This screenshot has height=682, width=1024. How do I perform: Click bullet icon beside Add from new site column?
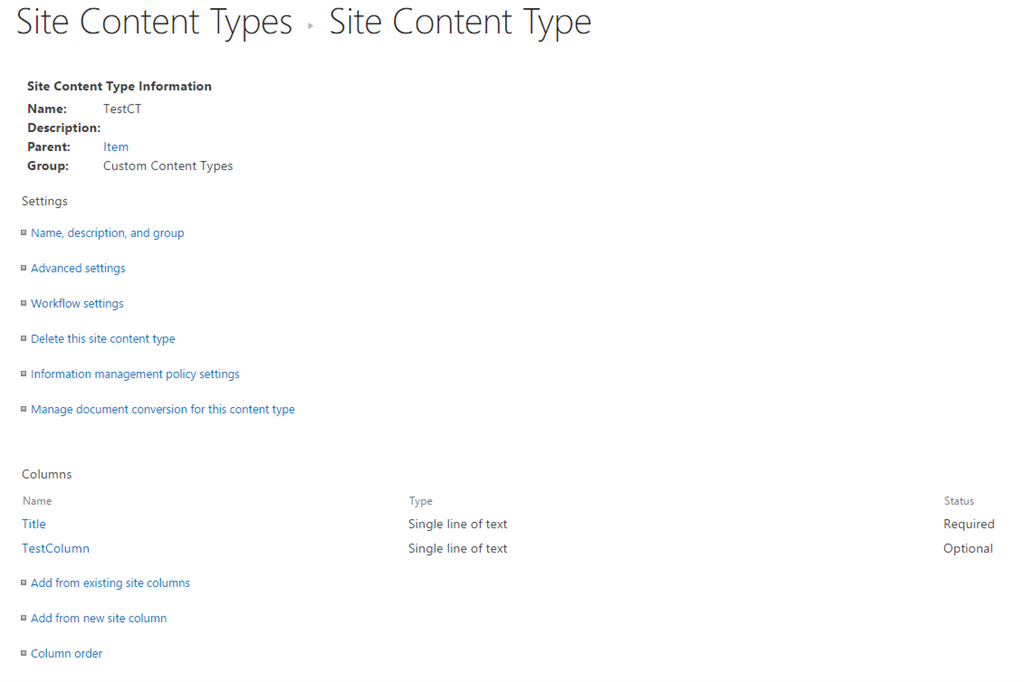pos(24,618)
